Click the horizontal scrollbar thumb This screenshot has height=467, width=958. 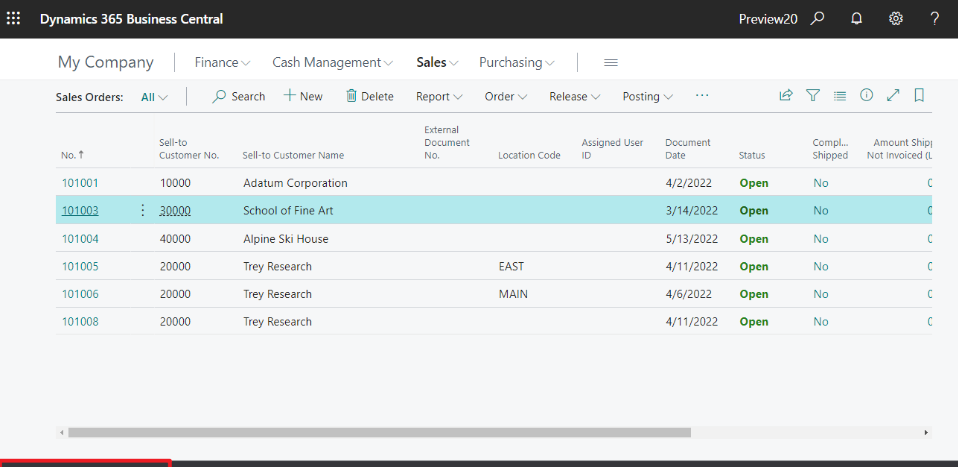coord(379,432)
